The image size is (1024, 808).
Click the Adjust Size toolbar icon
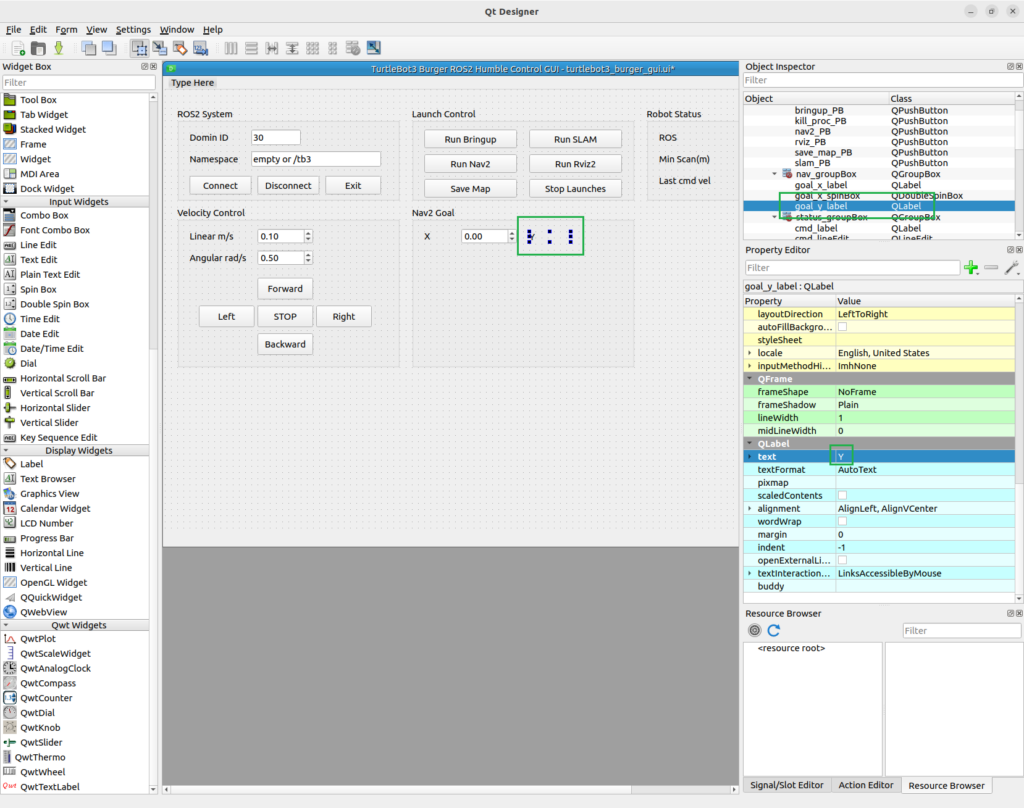tap(374, 48)
